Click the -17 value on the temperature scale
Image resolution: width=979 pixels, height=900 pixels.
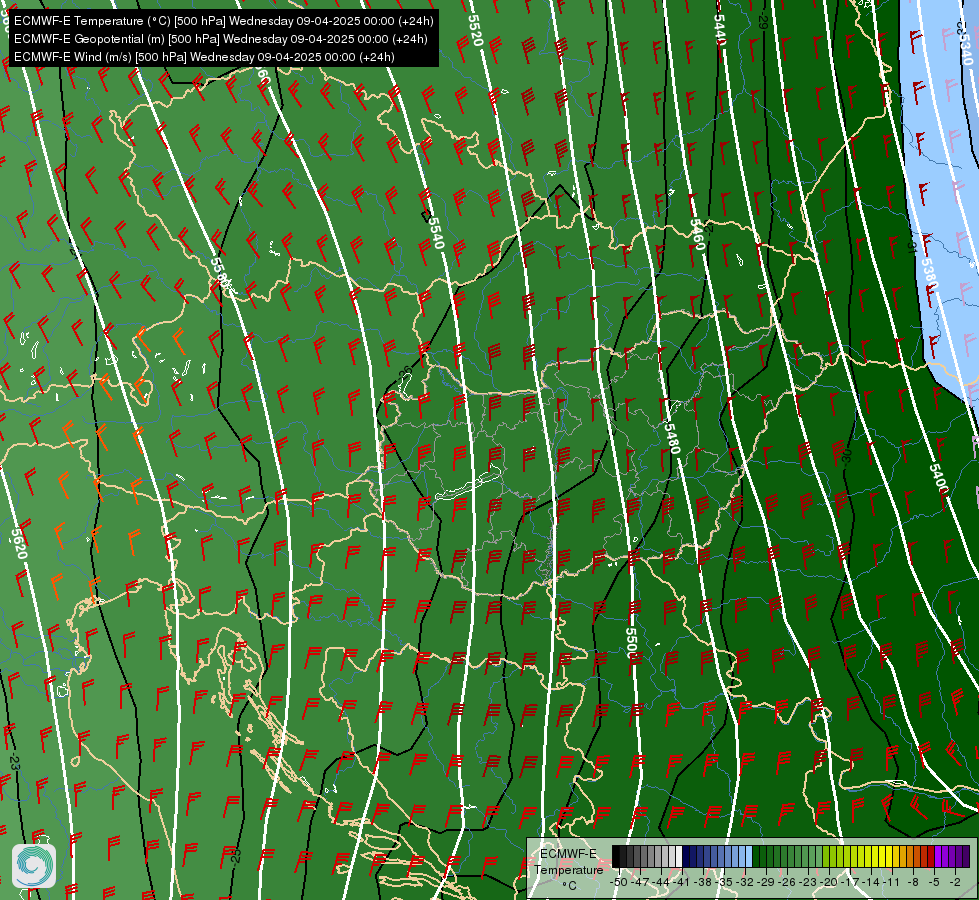pyautogui.click(x=850, y=882)
